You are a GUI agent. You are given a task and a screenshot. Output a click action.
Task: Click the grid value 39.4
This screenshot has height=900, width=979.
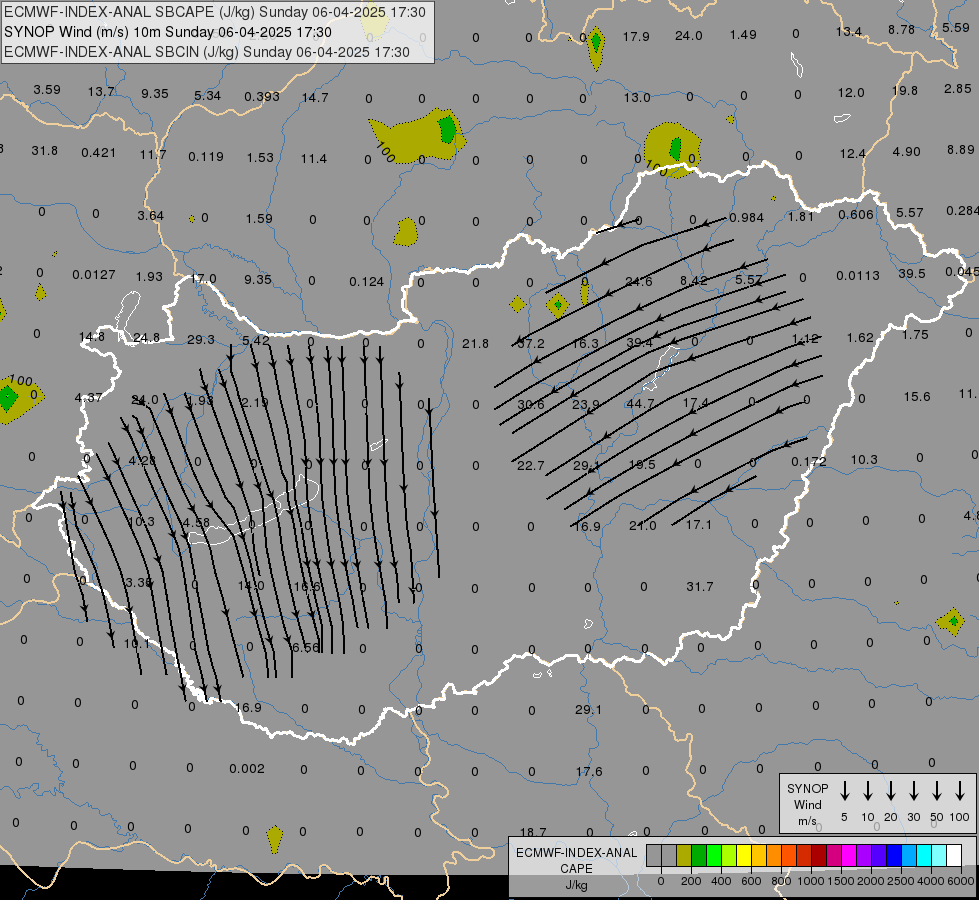639,343
